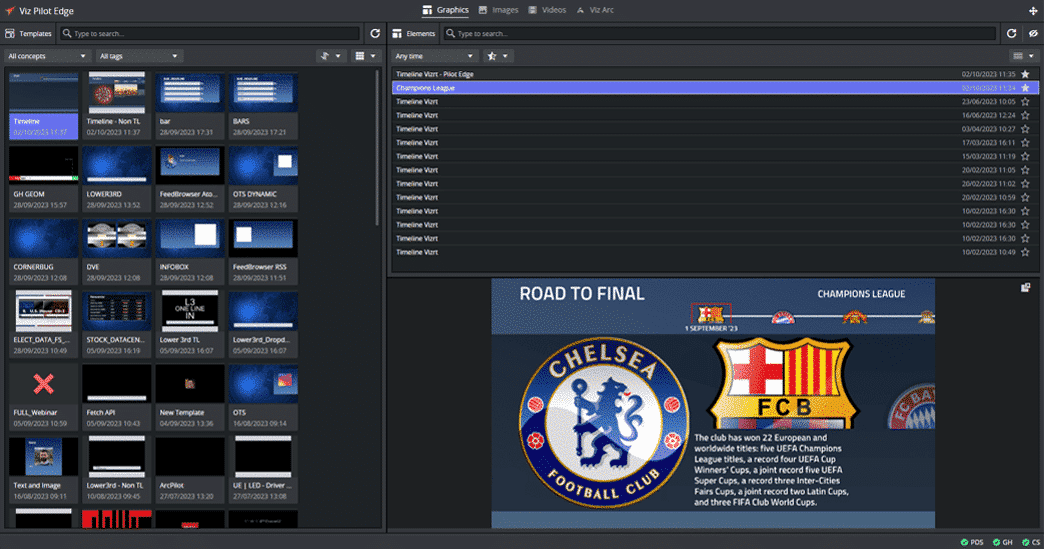Click the Elements search field
Viewport: 1044px width, 549px height.
coord(720,33)
